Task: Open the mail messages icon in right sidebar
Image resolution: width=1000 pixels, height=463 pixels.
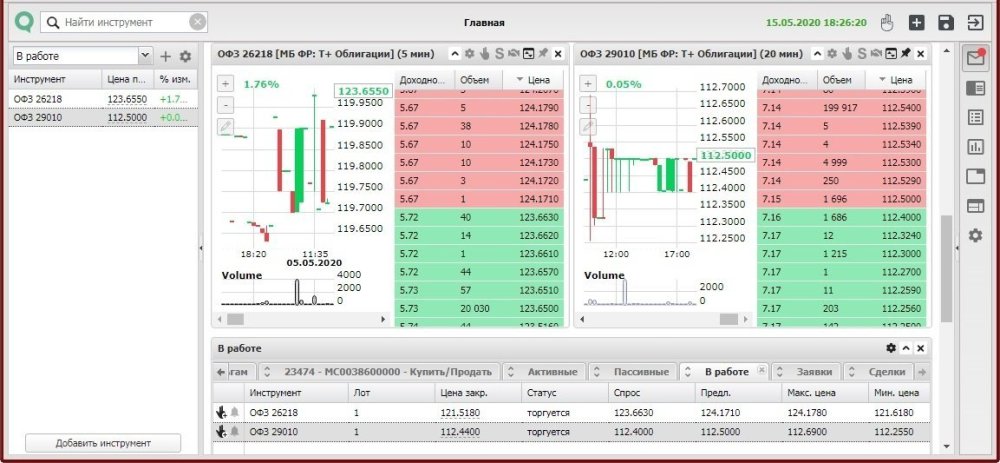Action: click(975, 59)
